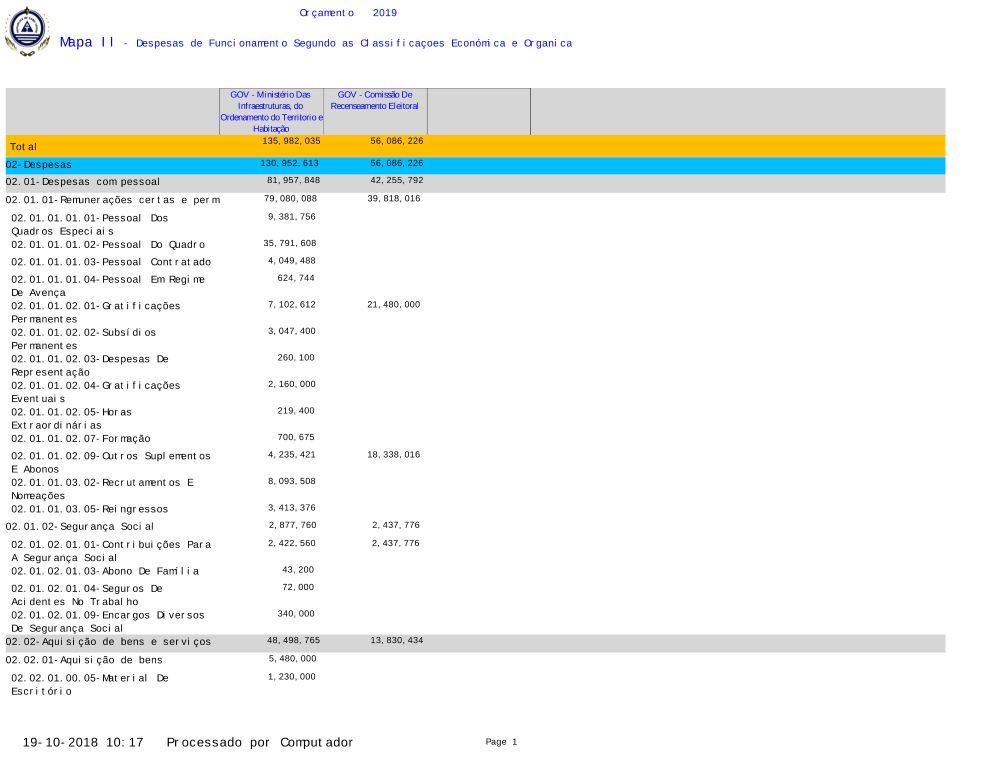Click the 19-10-2018 10:17 timestamp in footer

pos(83,743)
